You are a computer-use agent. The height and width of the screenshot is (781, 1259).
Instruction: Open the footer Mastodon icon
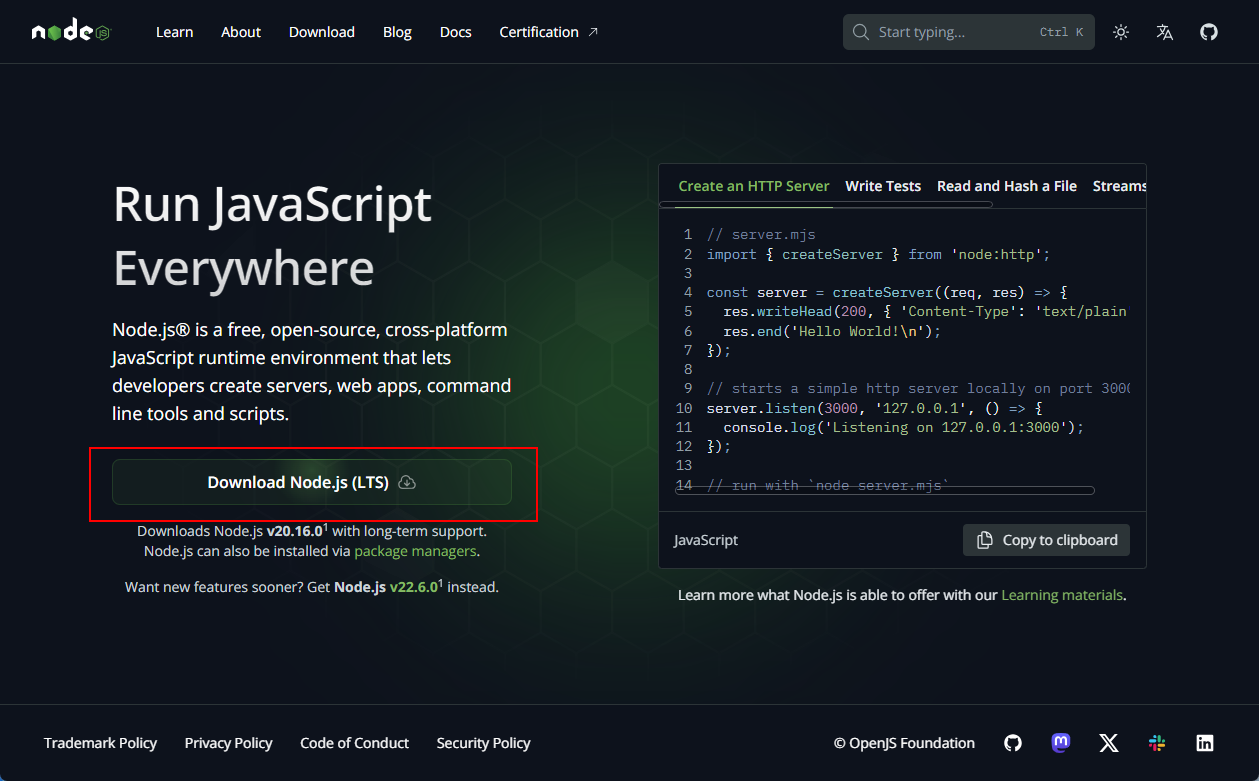[1061, 743]
